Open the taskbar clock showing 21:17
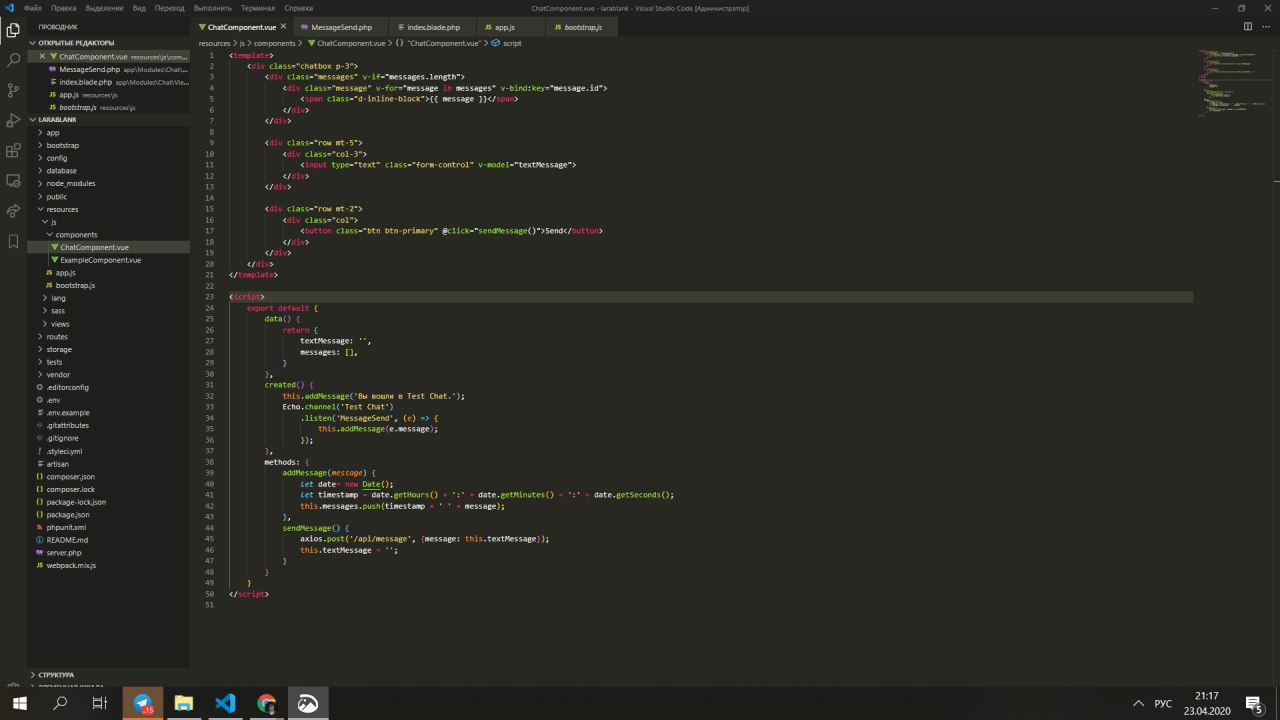Image resolution: width=1280 pixels, height=720 pixels. [1207, 703]
